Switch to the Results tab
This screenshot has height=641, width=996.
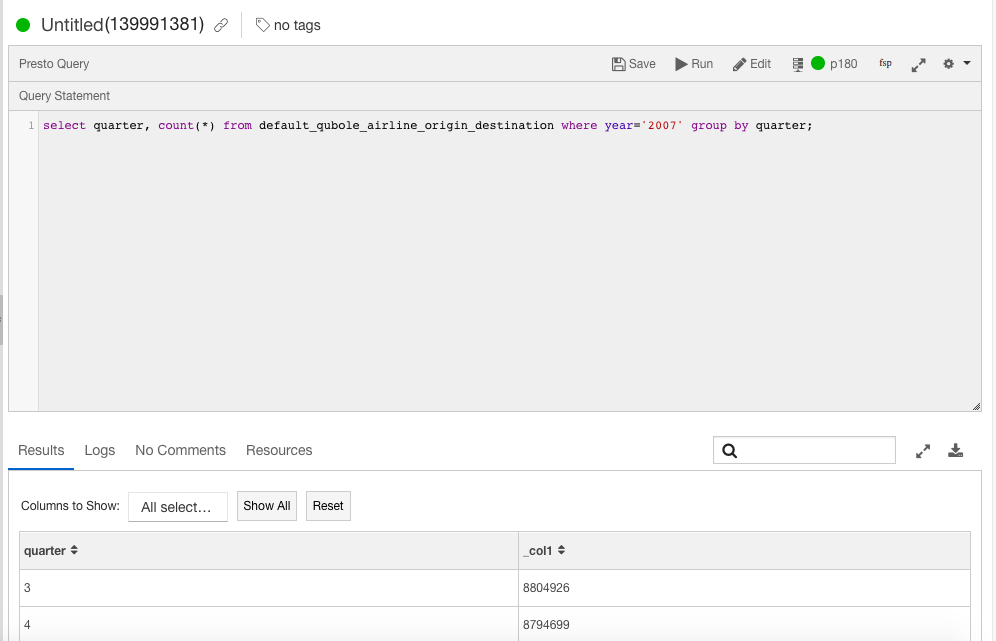pos(41,450)
